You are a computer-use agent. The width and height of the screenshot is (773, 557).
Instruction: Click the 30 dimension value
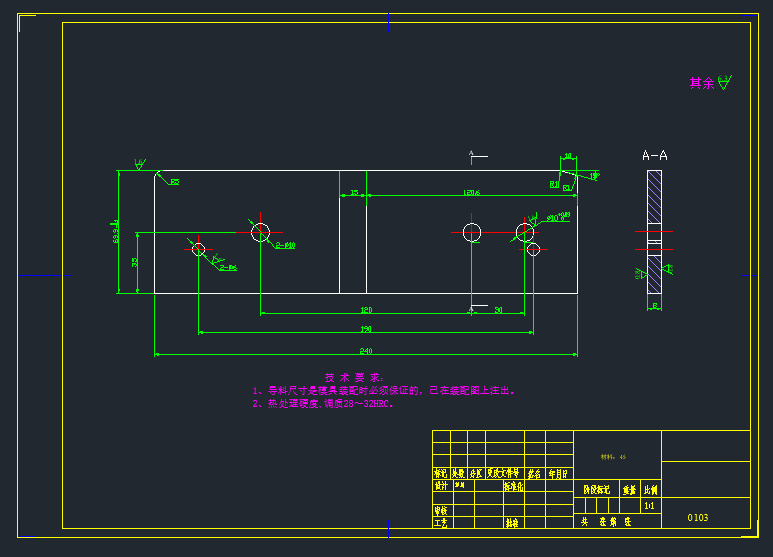coord(498,310)
